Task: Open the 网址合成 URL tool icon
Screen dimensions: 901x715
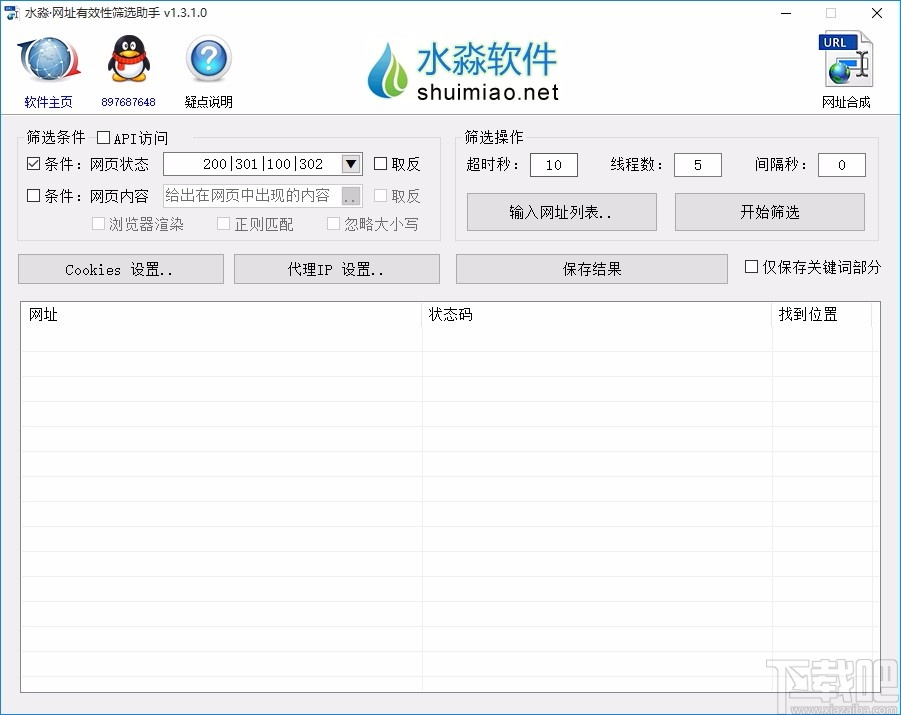Action: point(845,62)
